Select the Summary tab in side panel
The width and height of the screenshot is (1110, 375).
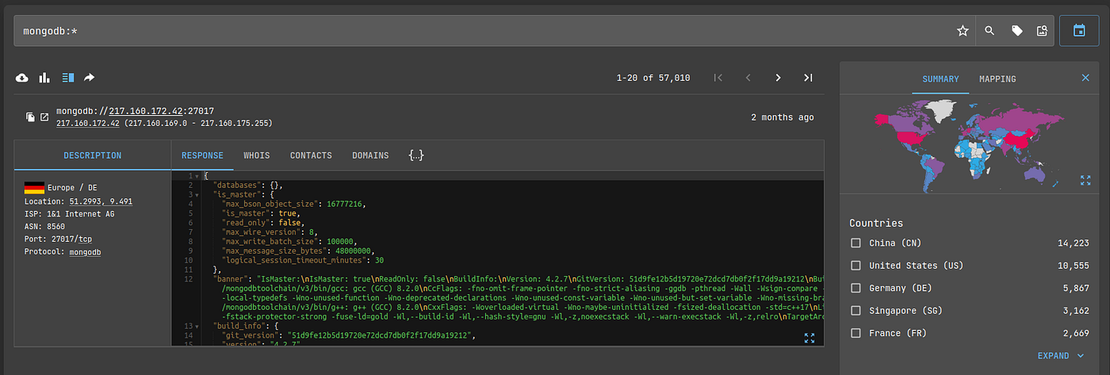(x=940, y=79)
